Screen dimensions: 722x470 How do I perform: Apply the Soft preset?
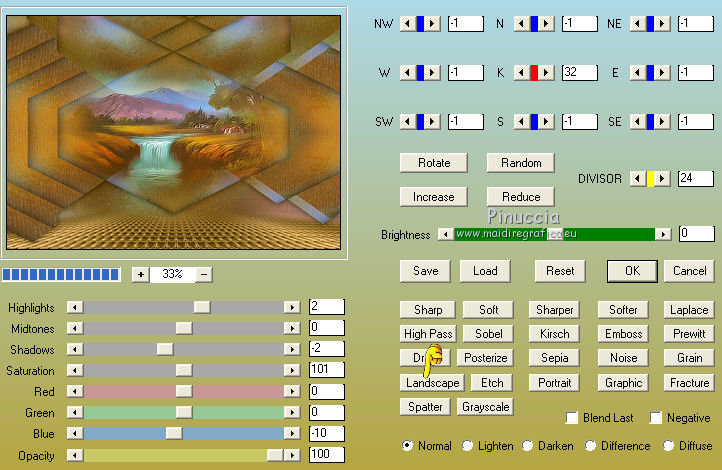pos(488,310)
